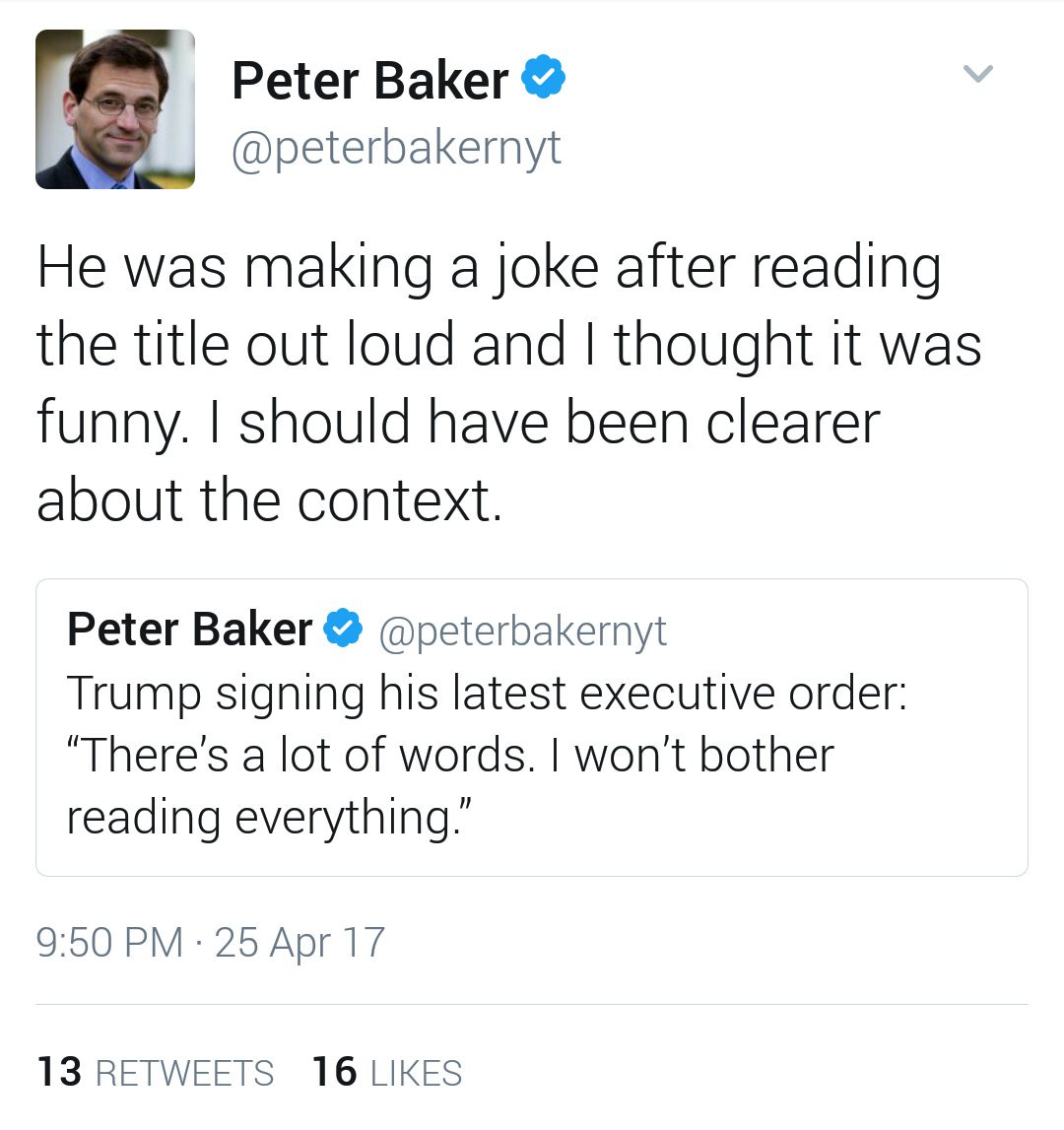Click the 9:50 PM timestamp
Image resolution: width=1064 pixels, height=1130 pixels.
click(109, 942)
